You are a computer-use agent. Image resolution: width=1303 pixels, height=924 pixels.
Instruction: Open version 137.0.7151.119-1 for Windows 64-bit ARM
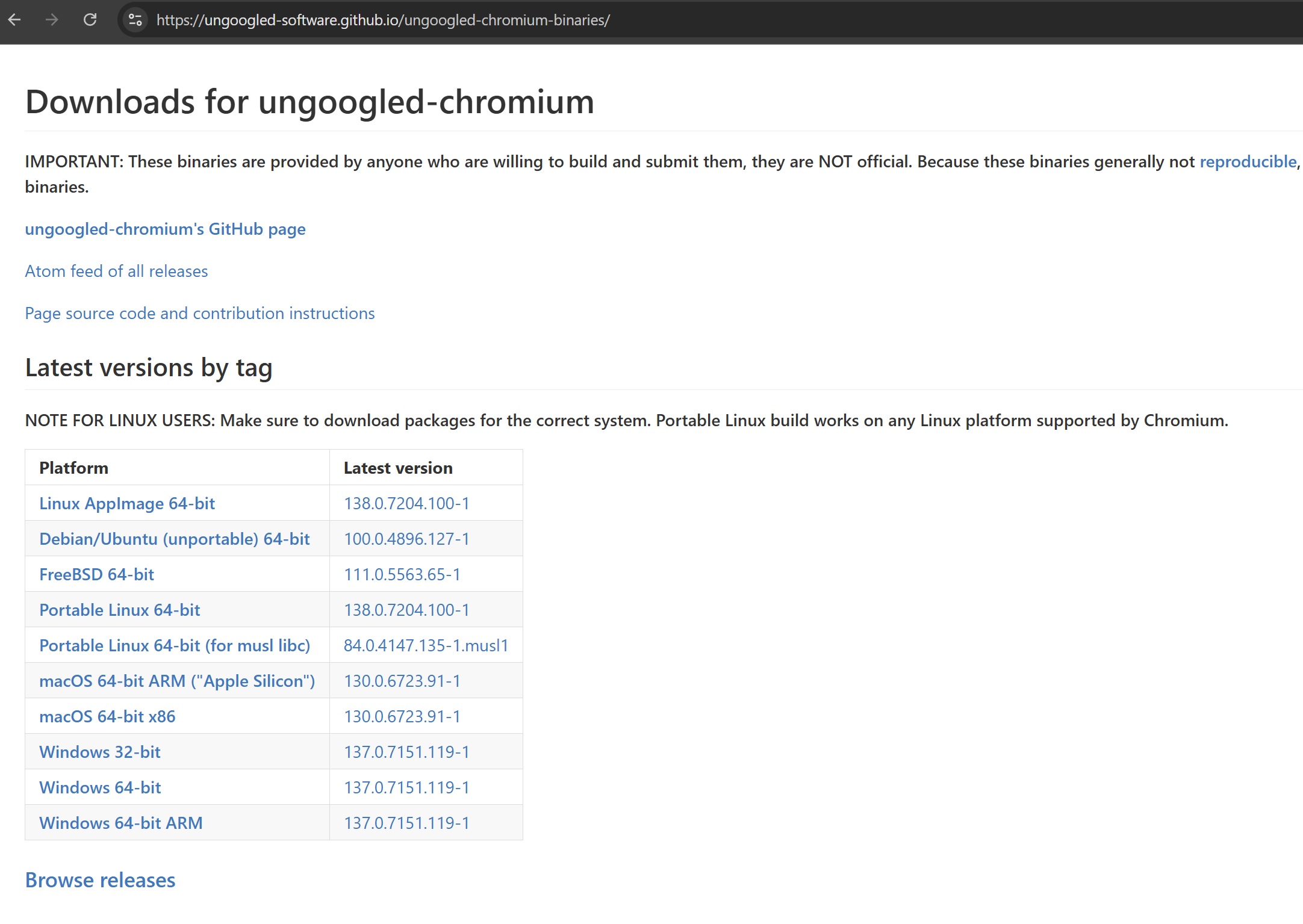coord(406,823)
